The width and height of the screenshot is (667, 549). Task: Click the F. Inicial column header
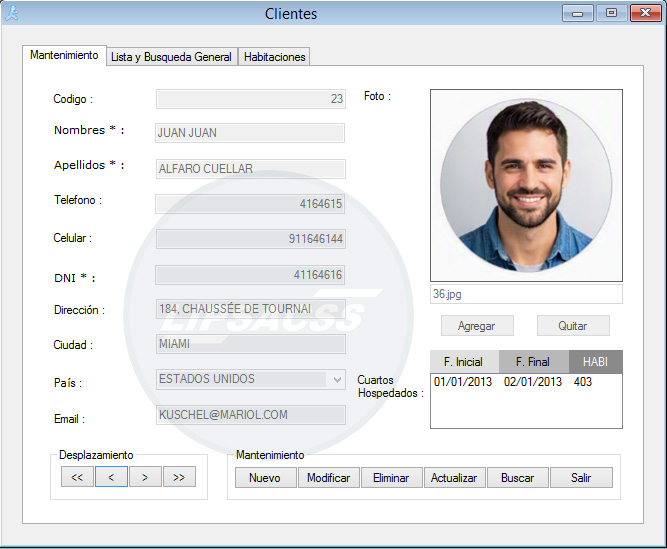click(464, 362)
